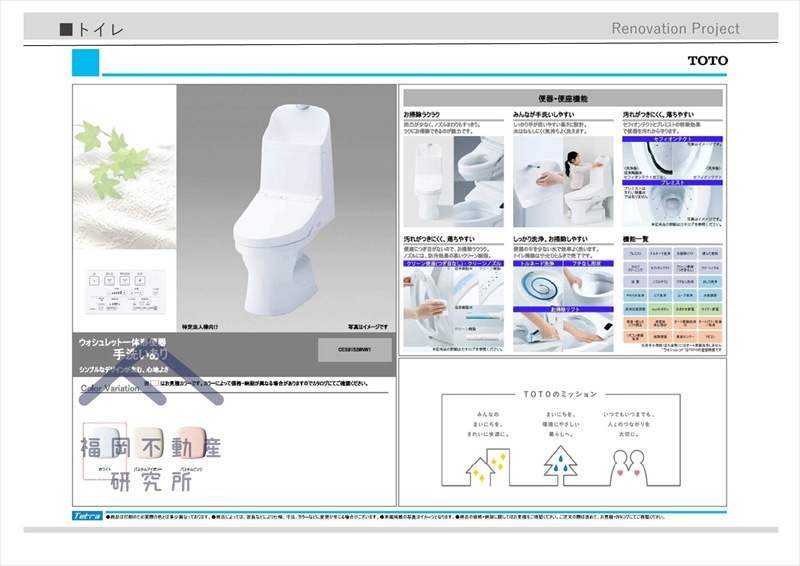Click the girl washing hands at toilet photo
The image size is (800, 566).
(x=588, y=182)
